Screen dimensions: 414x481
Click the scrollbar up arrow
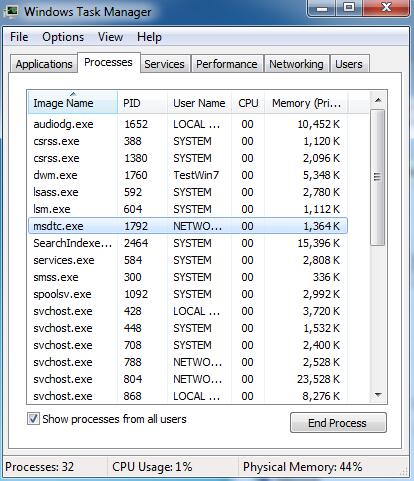pos(378,100)
